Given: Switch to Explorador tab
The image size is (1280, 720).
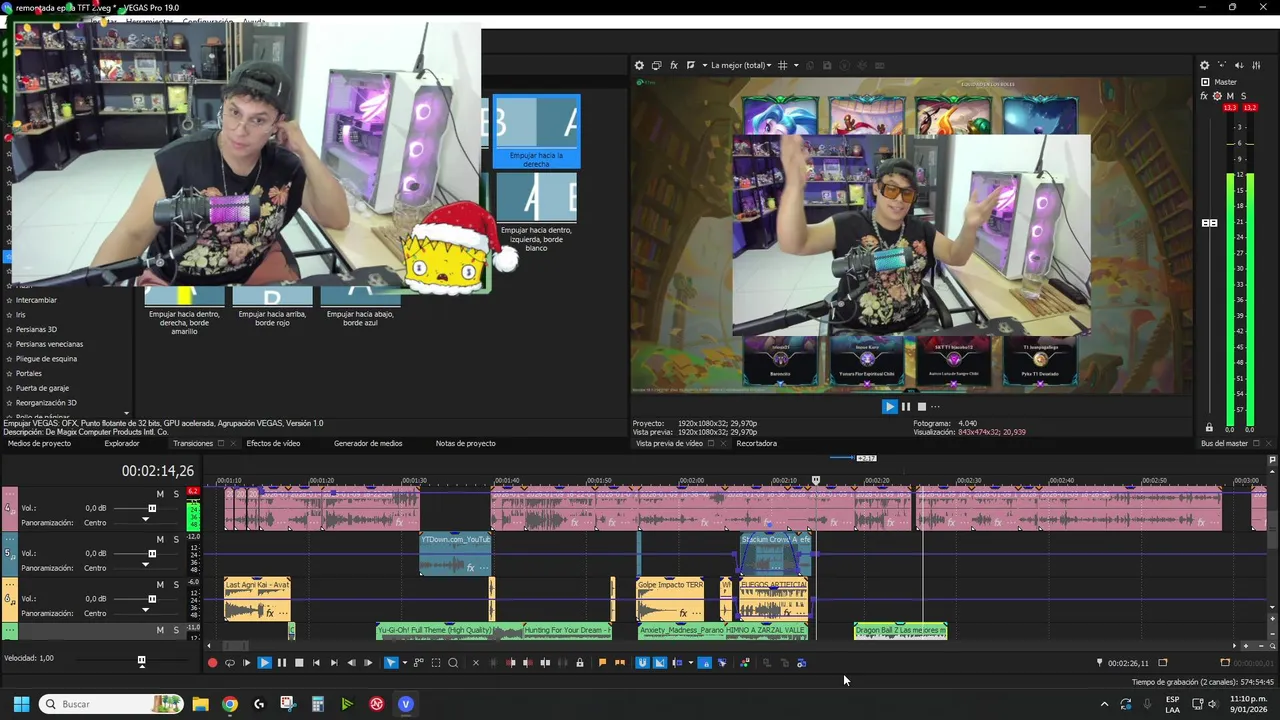Looking at the screenshot, I should (122, 443).
